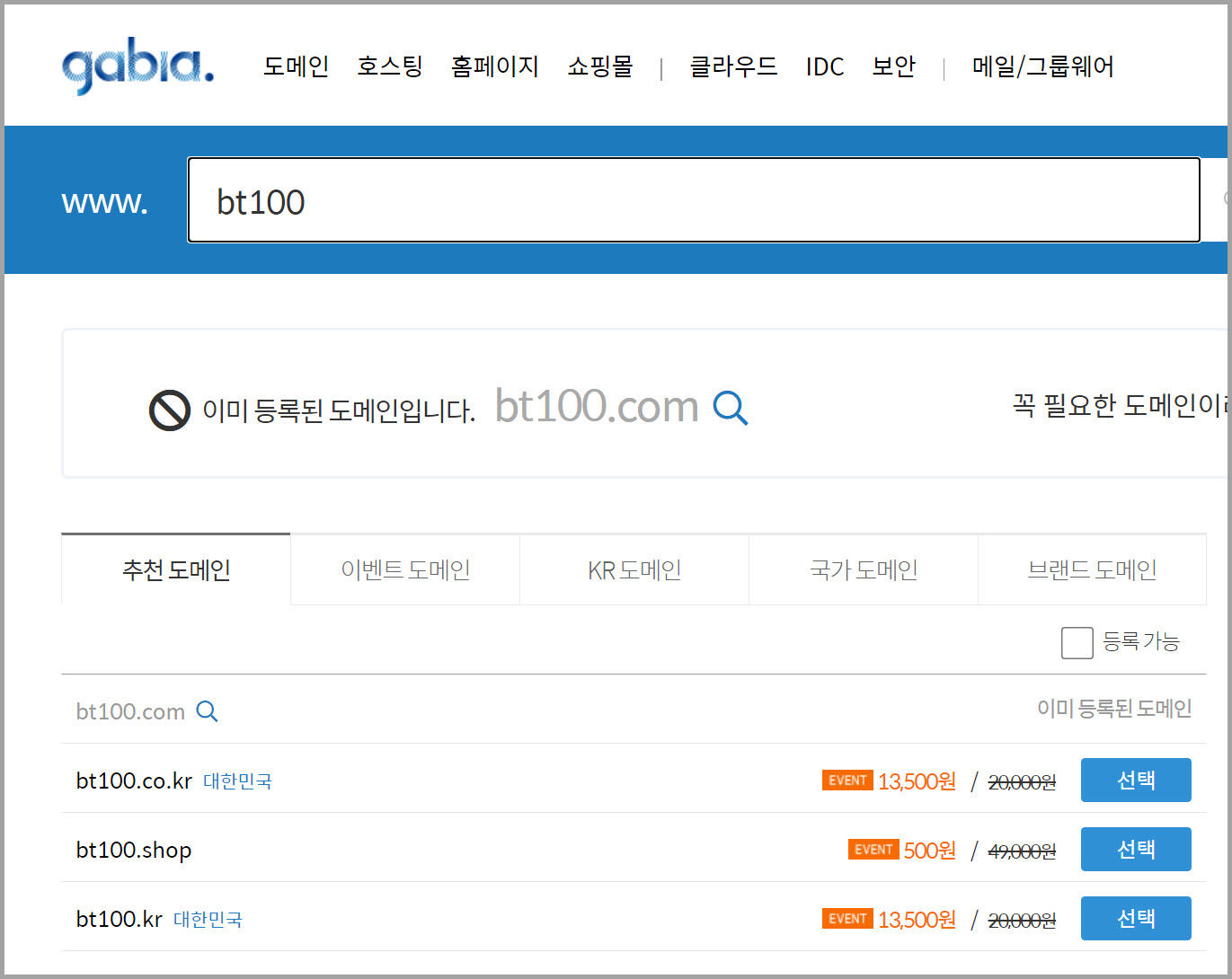Switch to the 이벤트 도메인 tab
1232x979 pixels.
coord(405,569)
